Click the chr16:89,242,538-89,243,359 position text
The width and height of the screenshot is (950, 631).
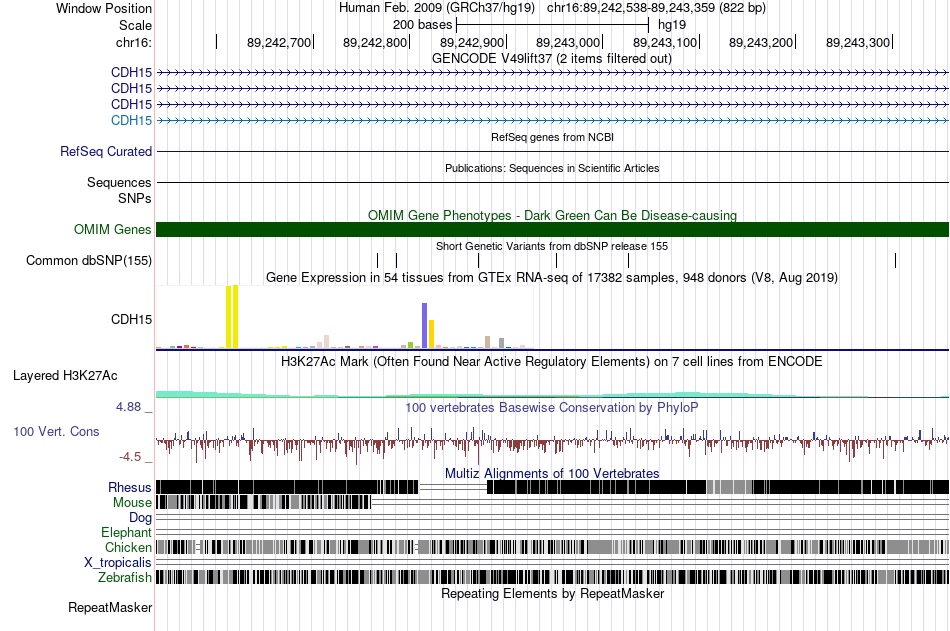pyautogui.click(x=656, y=8)
